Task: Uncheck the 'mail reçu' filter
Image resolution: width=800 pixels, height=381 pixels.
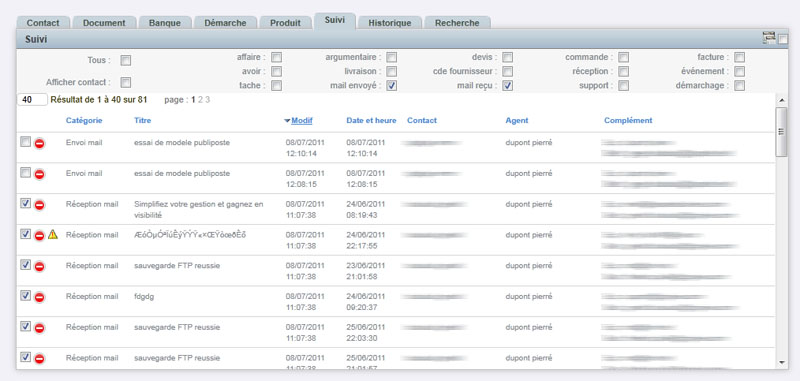Action: (x=507, y=86)
